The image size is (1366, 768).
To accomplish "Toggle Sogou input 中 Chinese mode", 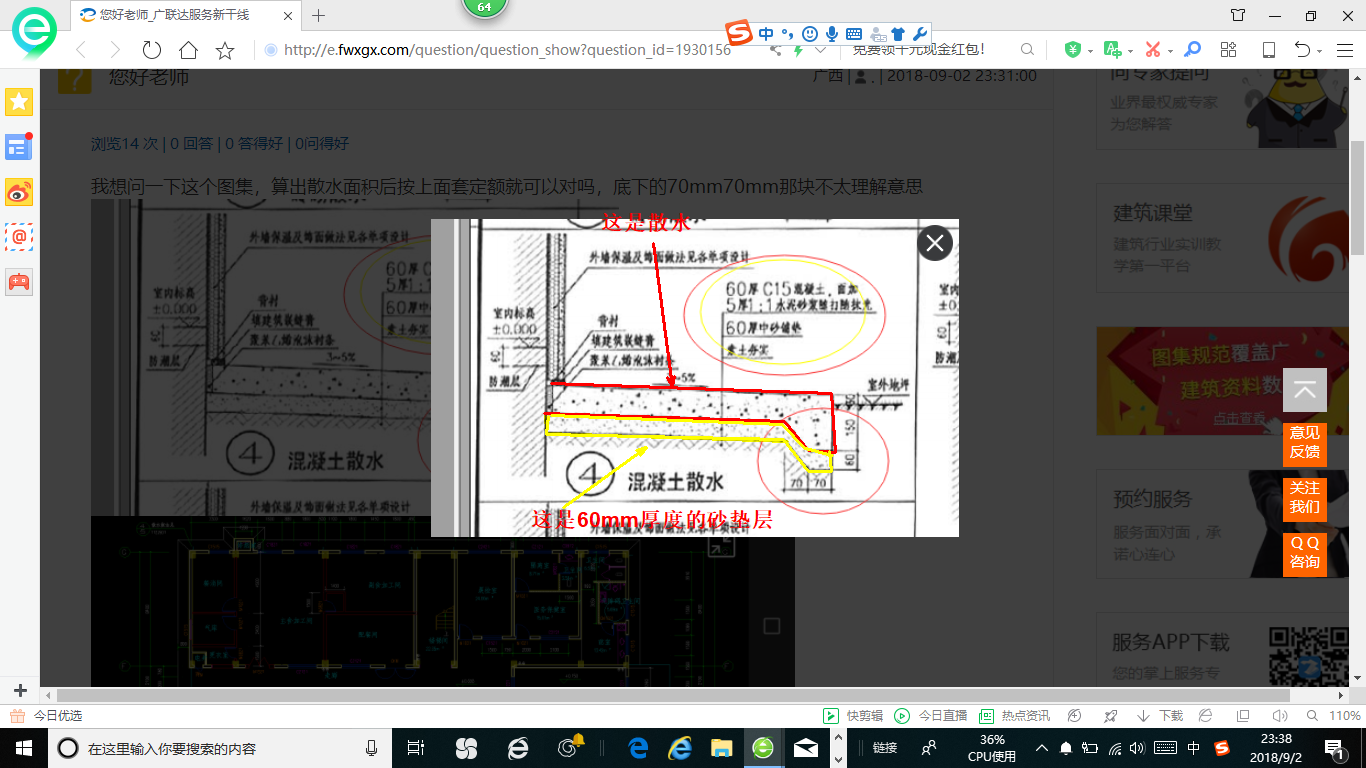I will tap(766, 34).
